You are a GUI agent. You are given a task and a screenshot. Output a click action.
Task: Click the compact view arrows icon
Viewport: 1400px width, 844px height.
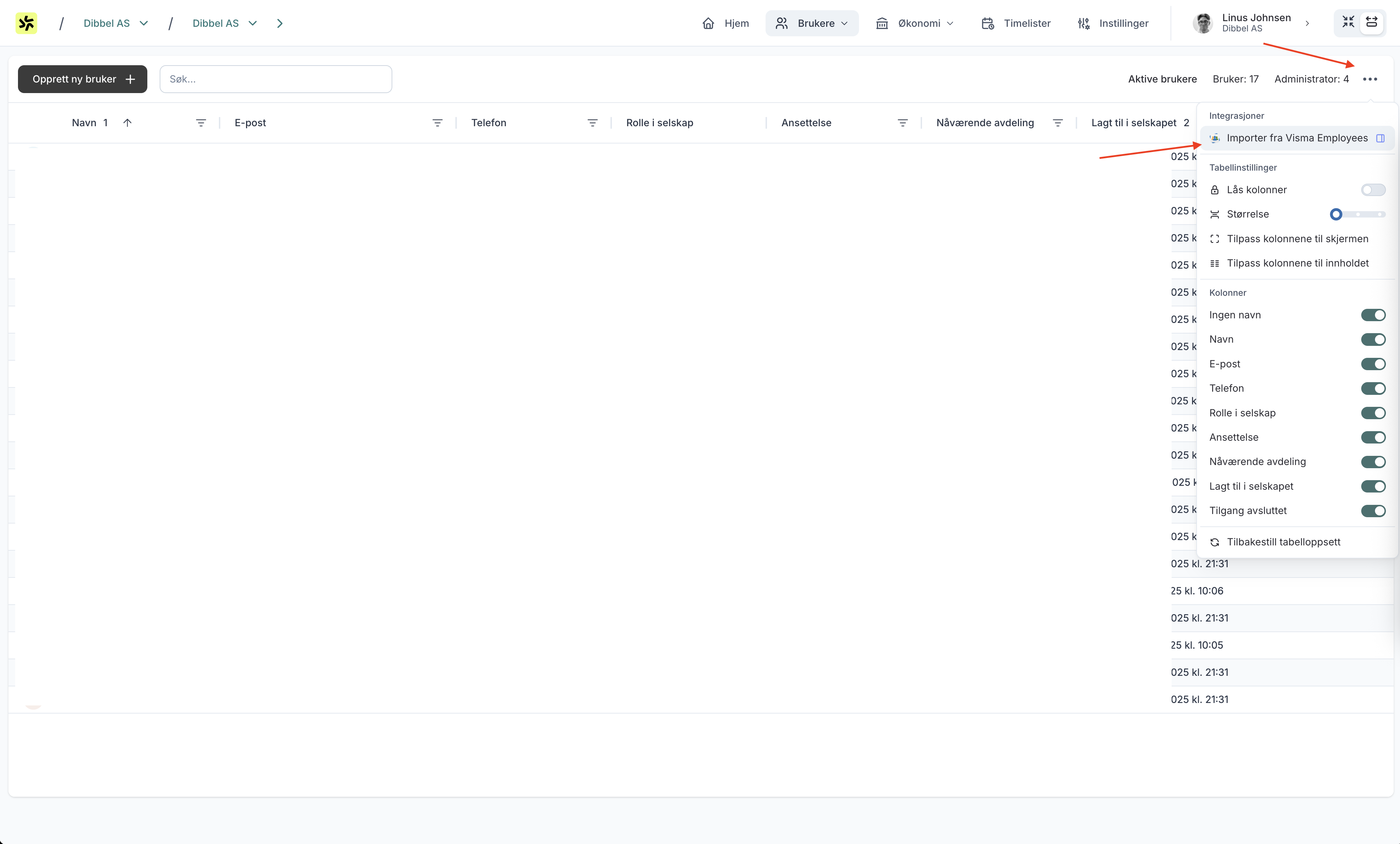click(1348, 22)
